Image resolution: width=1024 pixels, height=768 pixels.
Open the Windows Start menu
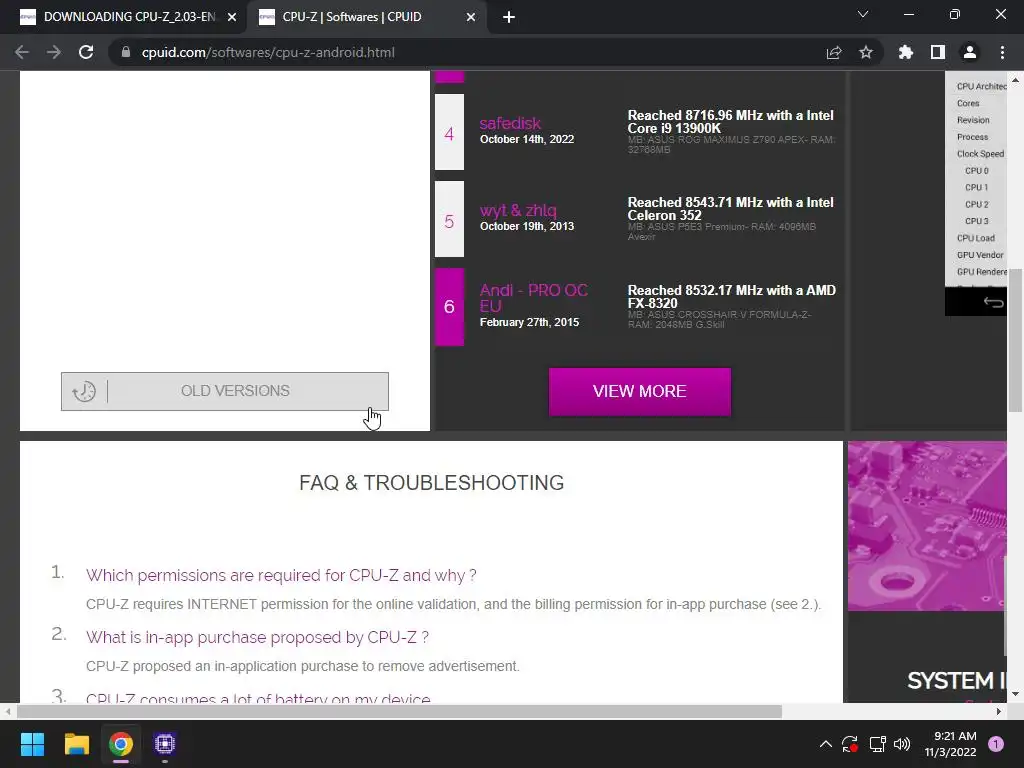click(32, 744)
